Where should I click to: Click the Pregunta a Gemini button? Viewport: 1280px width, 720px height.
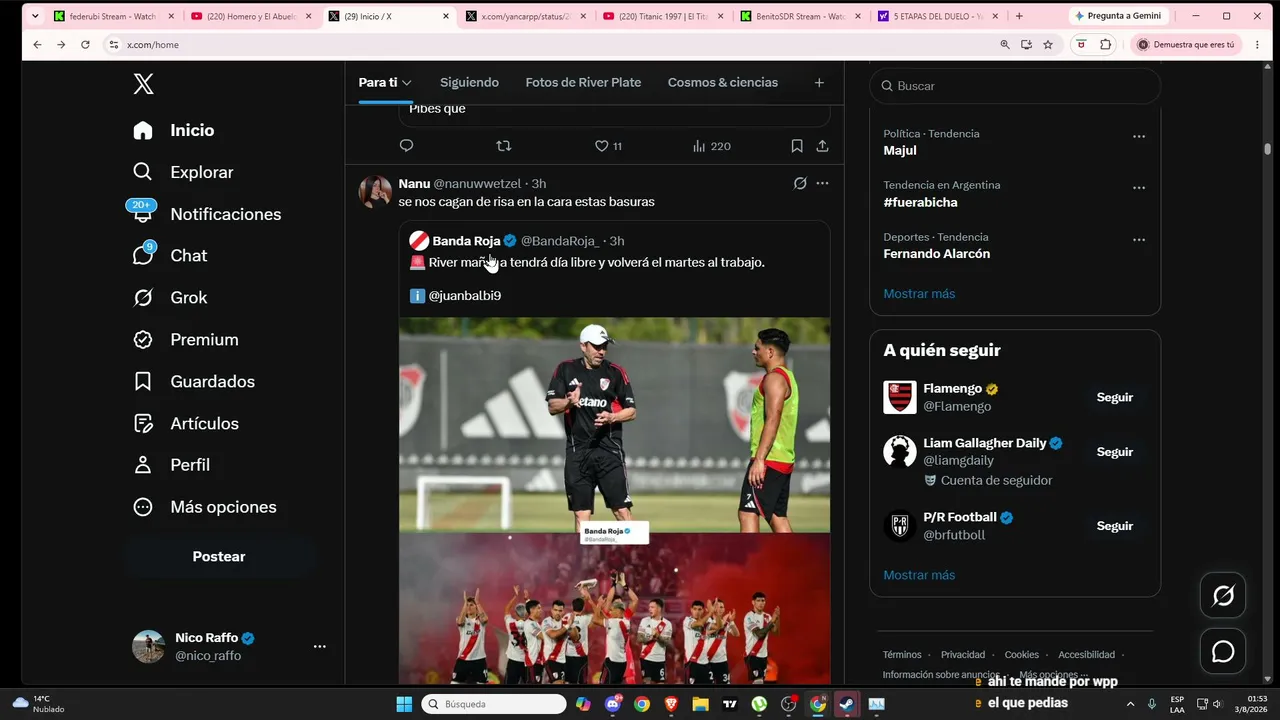1117,16
